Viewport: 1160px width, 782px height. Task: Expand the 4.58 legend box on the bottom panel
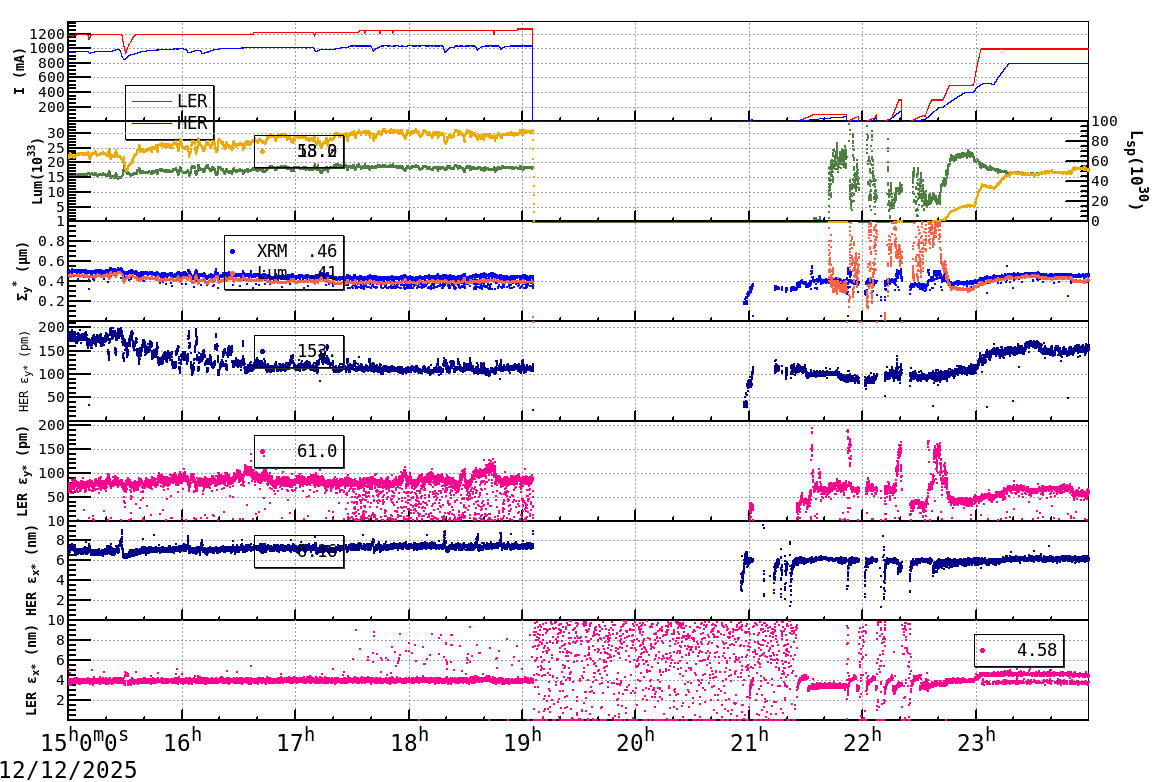tap(1020, 649)
